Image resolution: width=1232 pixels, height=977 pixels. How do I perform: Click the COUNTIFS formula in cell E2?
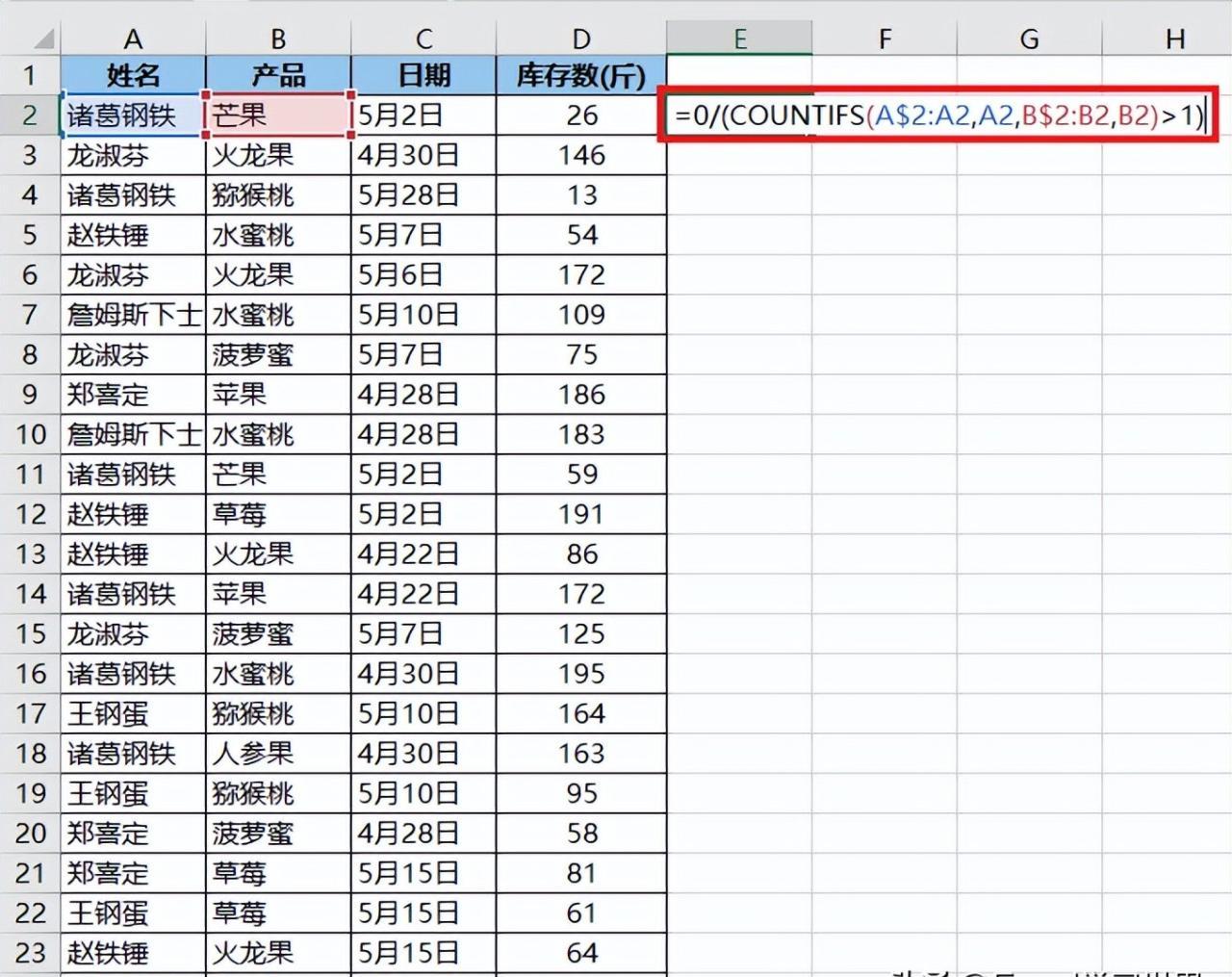point(939,116)
